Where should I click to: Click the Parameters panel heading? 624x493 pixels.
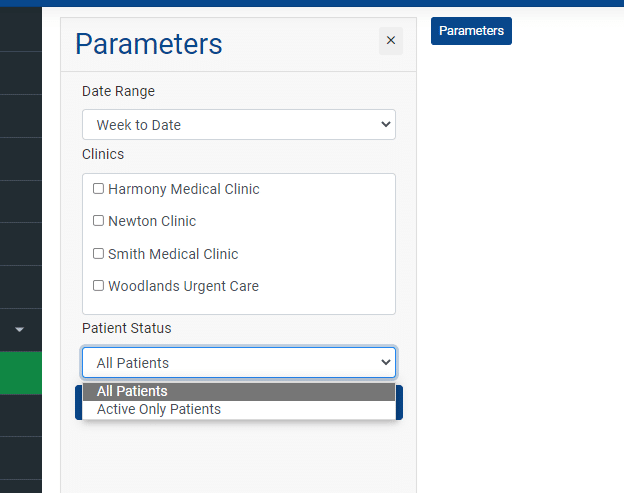click(x=148, y=44)
